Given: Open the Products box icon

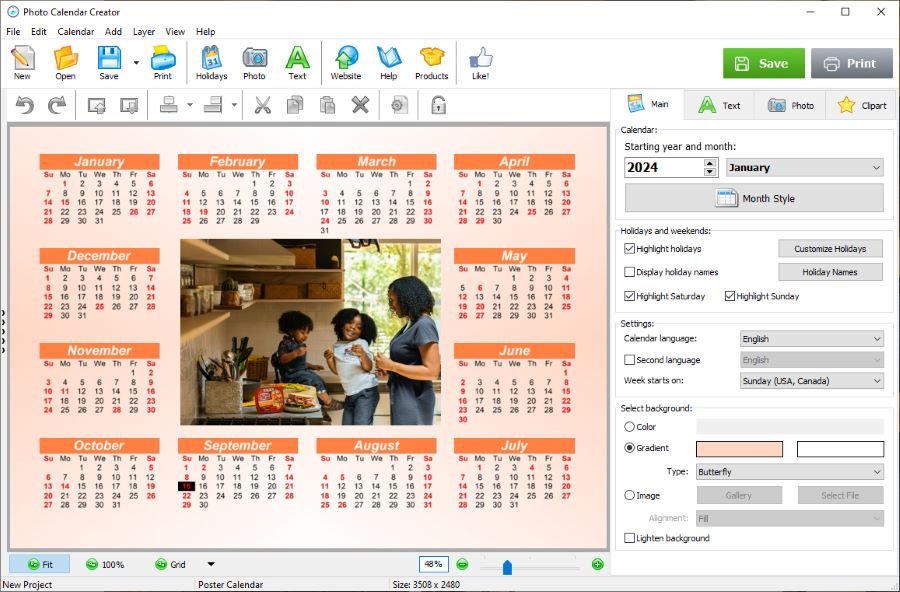Looking at the screenshot, I should 432,63.
